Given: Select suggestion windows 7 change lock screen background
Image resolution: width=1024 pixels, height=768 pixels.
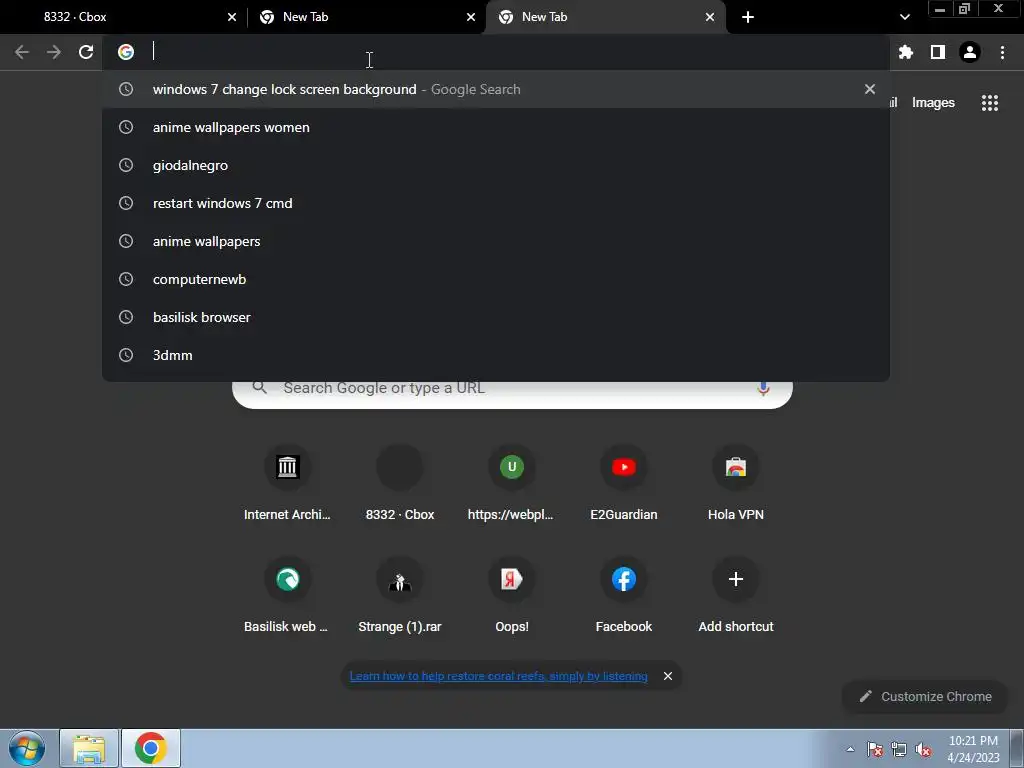Looking at the screenshot, I should click(496, 89).
